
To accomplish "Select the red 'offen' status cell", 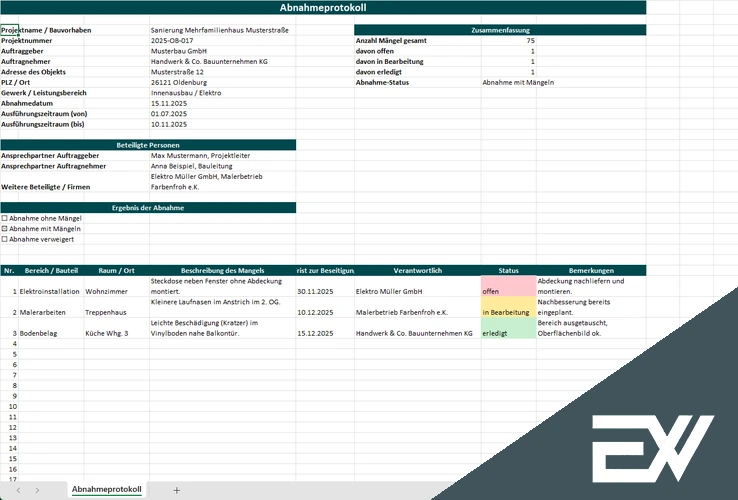I will pyautogui.click(x=508, y=286).
